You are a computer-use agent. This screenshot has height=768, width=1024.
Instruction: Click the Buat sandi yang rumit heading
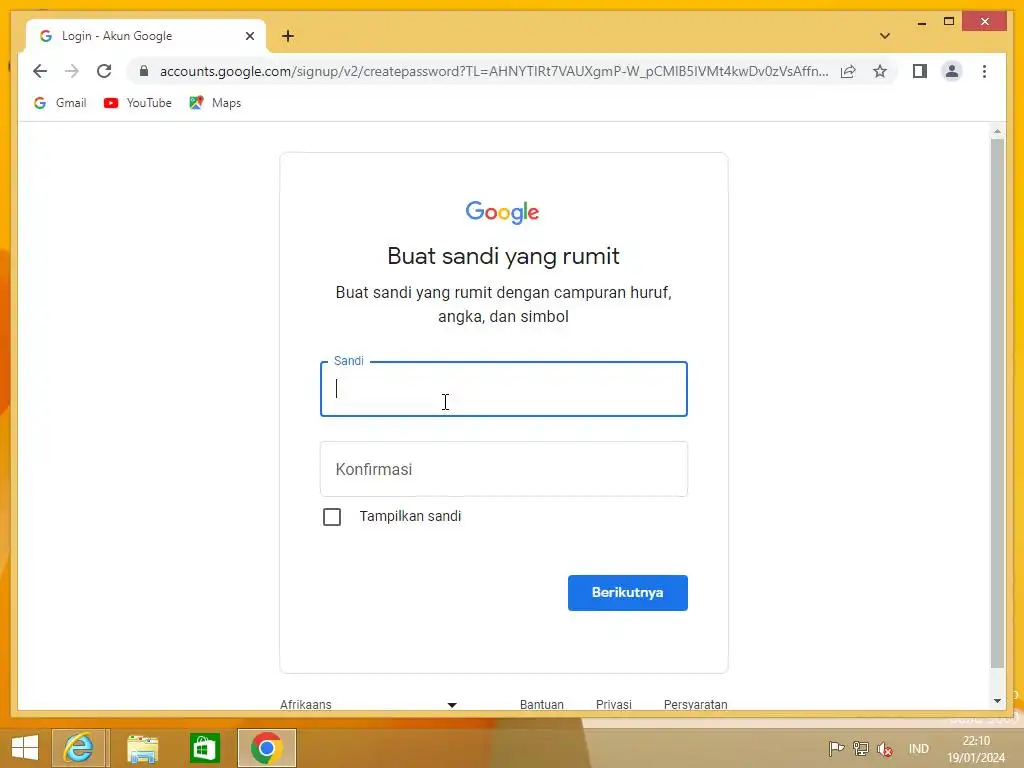click(x=504, y=257)
